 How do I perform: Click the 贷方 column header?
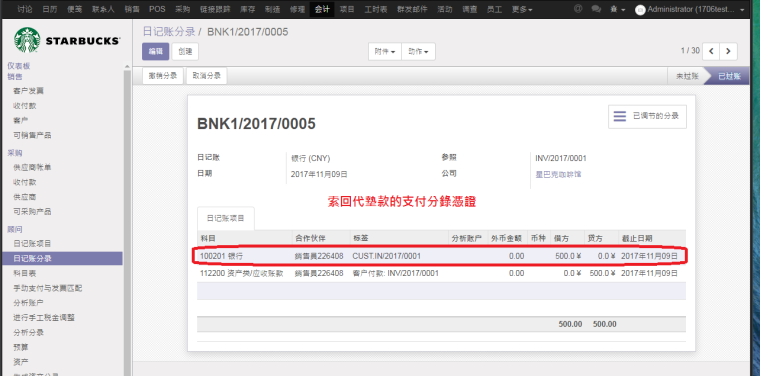click(x=595, y=238)
